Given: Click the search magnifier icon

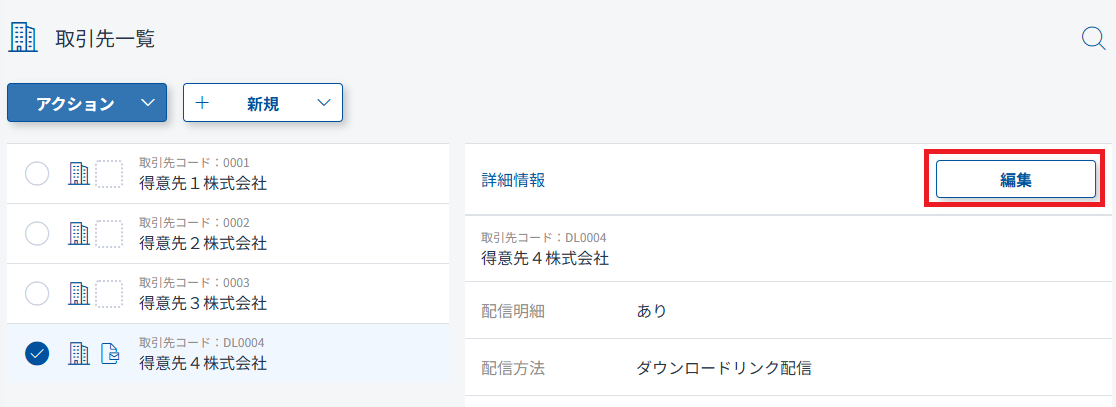Looking at the screenshot, I should (1093, 39).
